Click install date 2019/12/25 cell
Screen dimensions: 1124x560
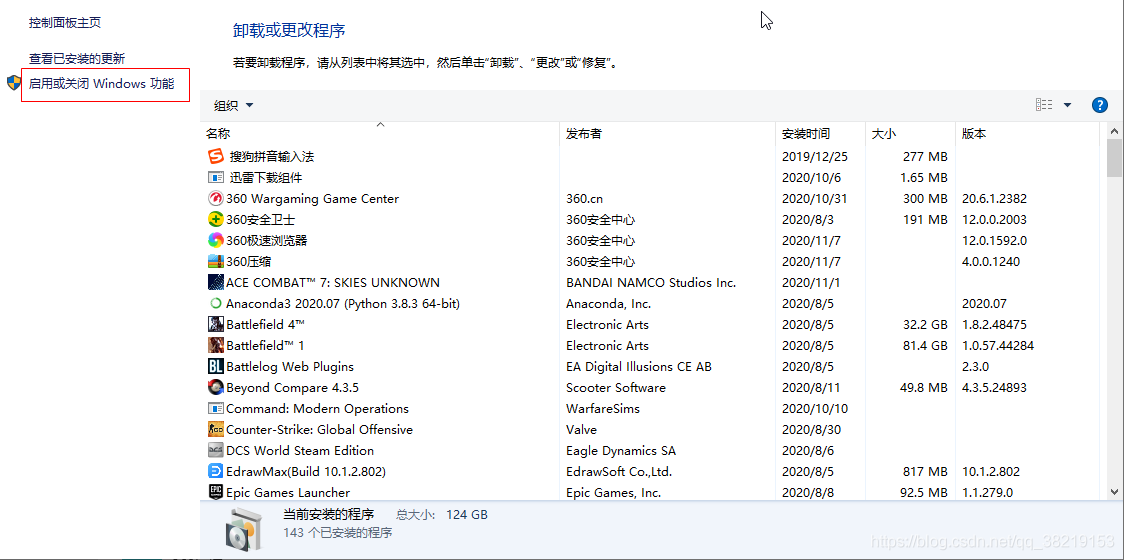click(x=814, y=156)
